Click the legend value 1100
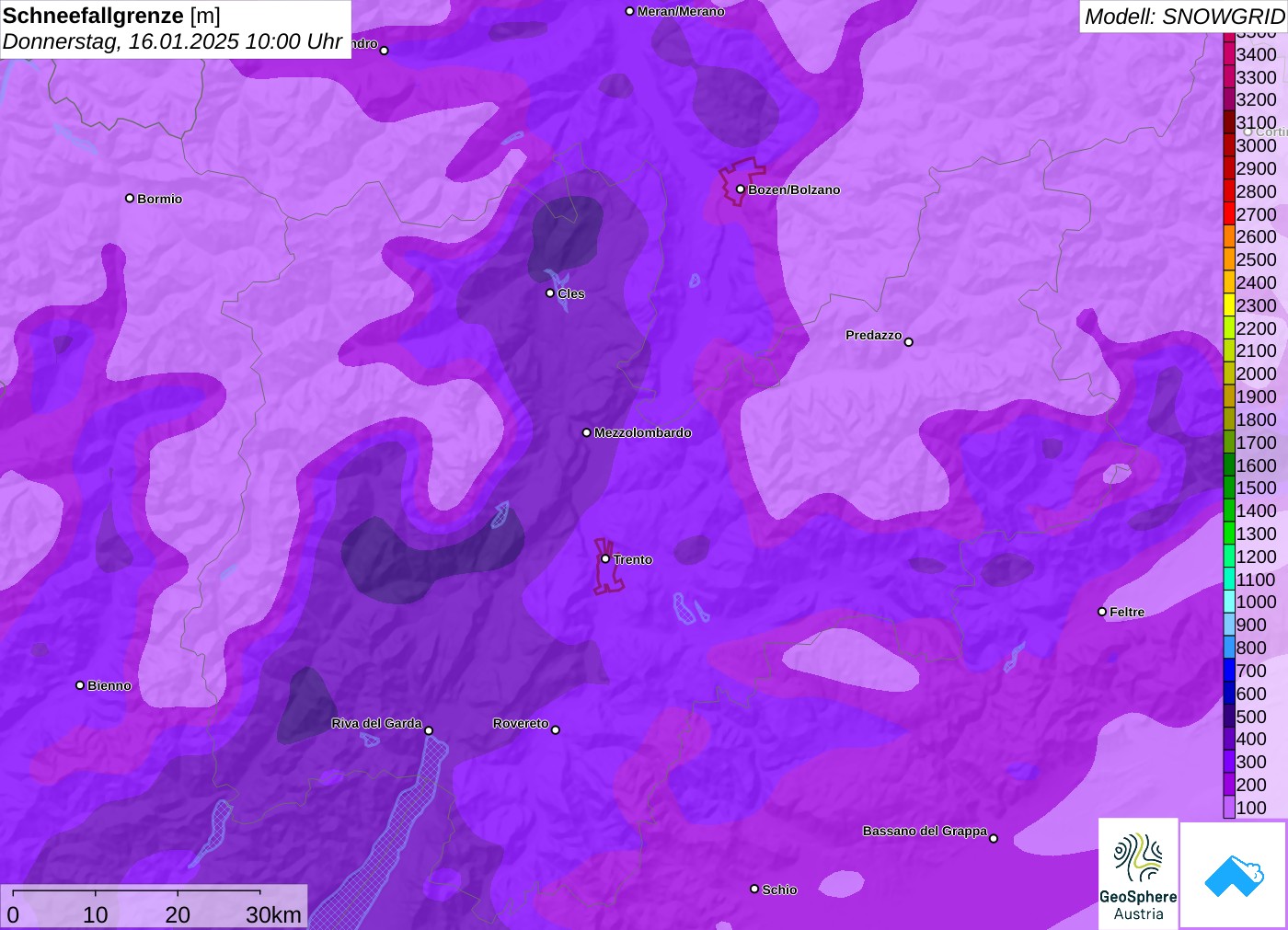This screenshot has height=930, width=1288. 1256,580
